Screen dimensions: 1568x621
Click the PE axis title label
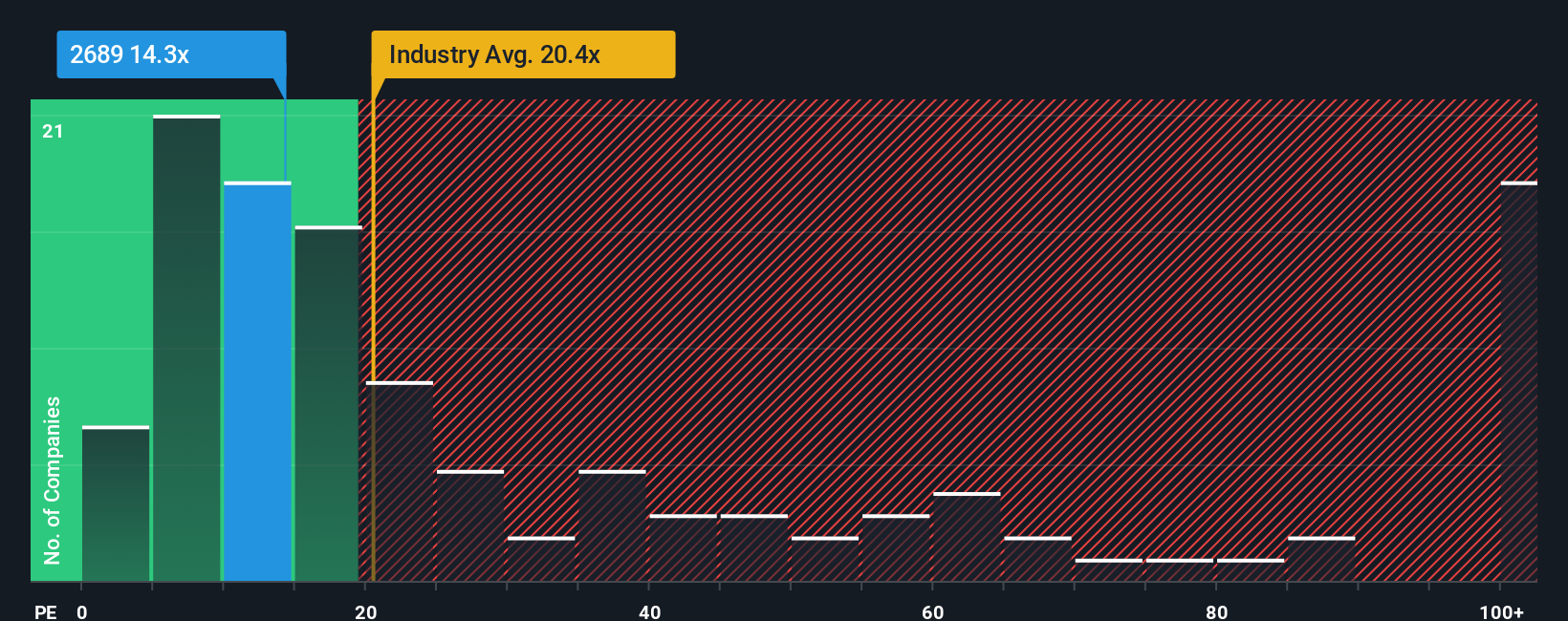point(45,611)
